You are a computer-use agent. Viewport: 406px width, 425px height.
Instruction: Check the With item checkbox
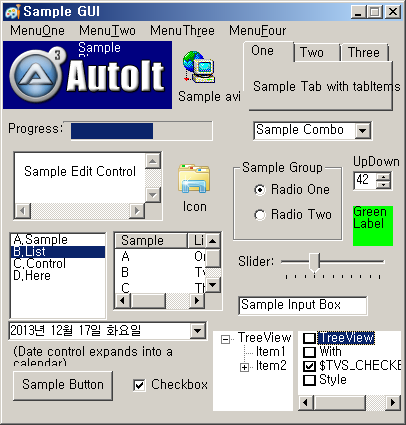(x=309, y=352)
